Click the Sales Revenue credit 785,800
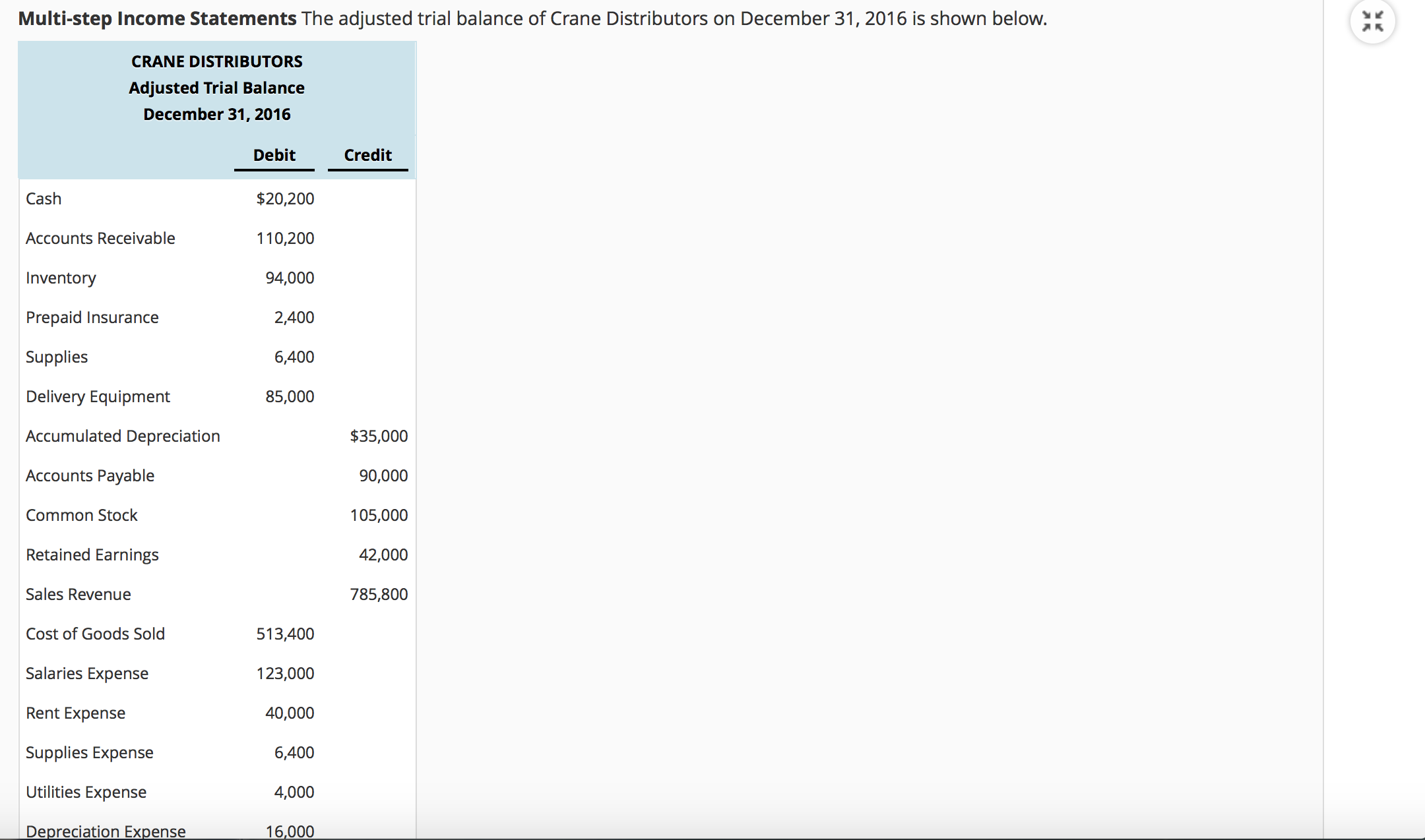 pos(379,594)
